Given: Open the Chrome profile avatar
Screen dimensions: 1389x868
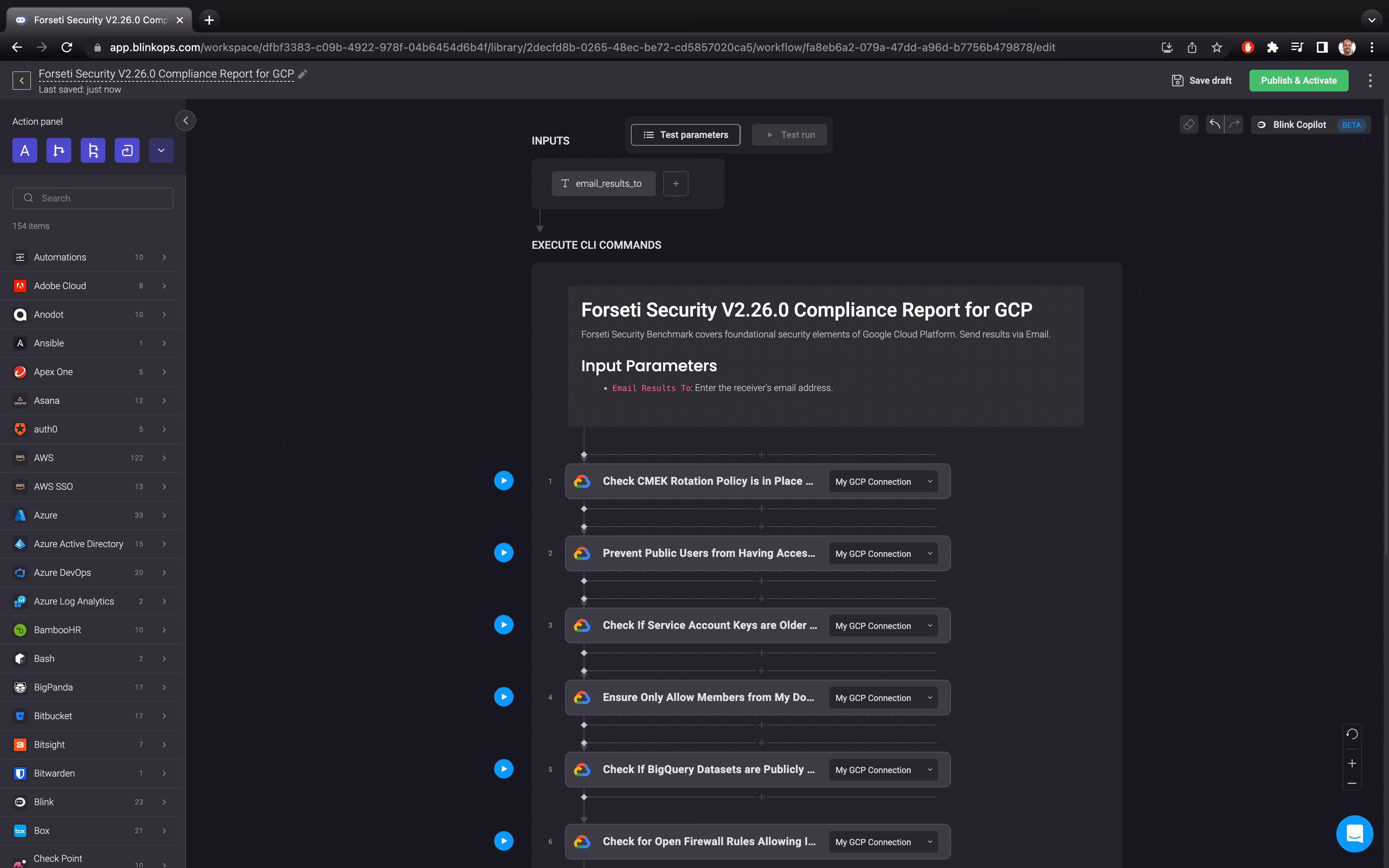Looking at the screenshot, I should (x=1347, y=47).
